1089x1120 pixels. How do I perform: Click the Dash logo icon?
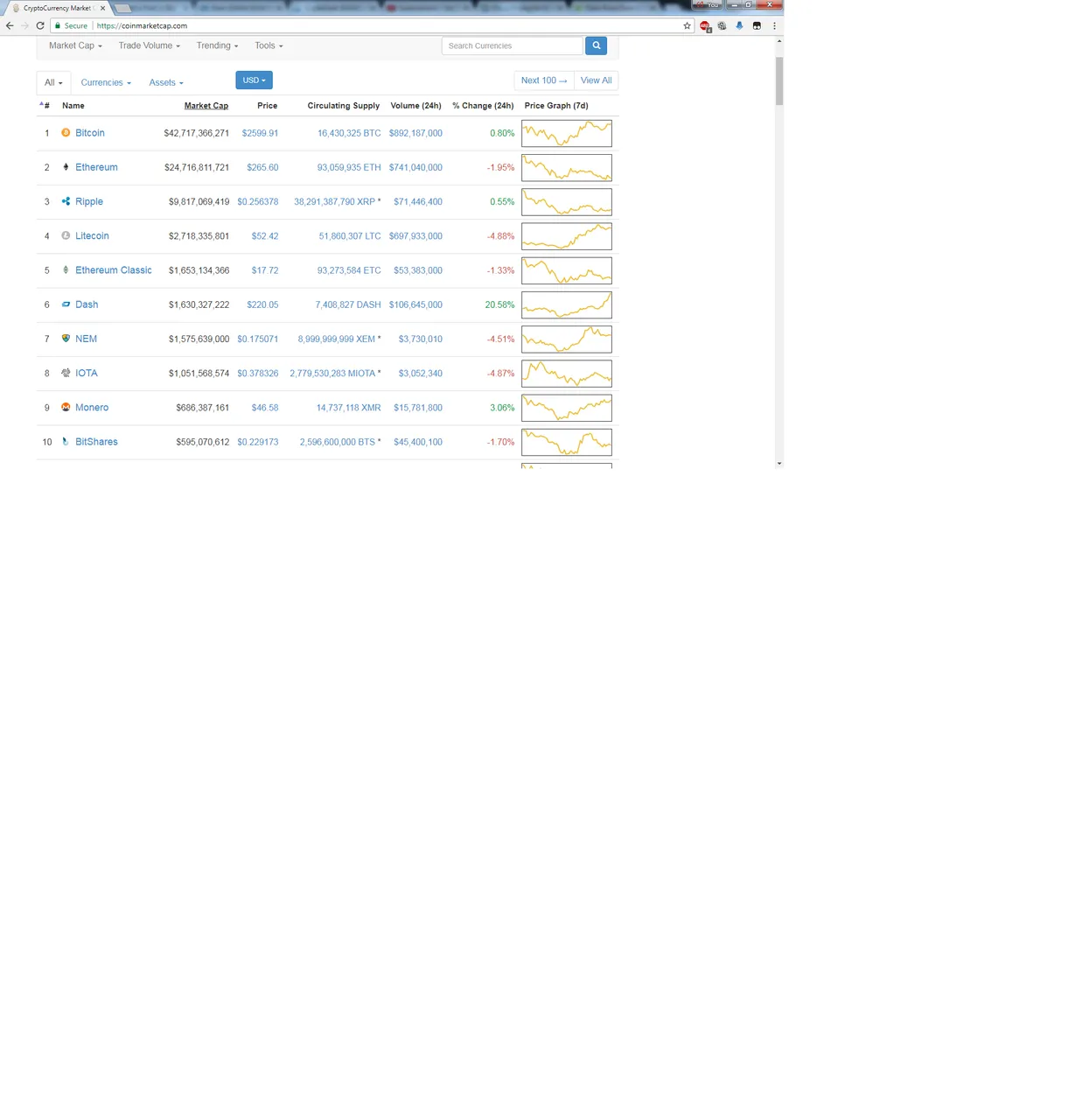click(x=66, y=304)
